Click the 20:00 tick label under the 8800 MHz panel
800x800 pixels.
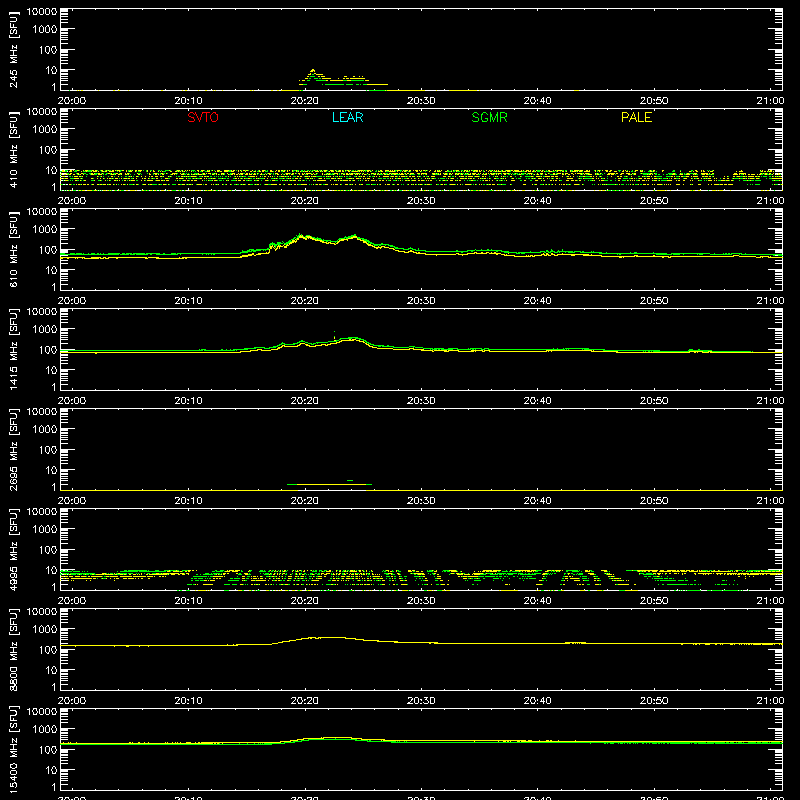click(71, 701)
